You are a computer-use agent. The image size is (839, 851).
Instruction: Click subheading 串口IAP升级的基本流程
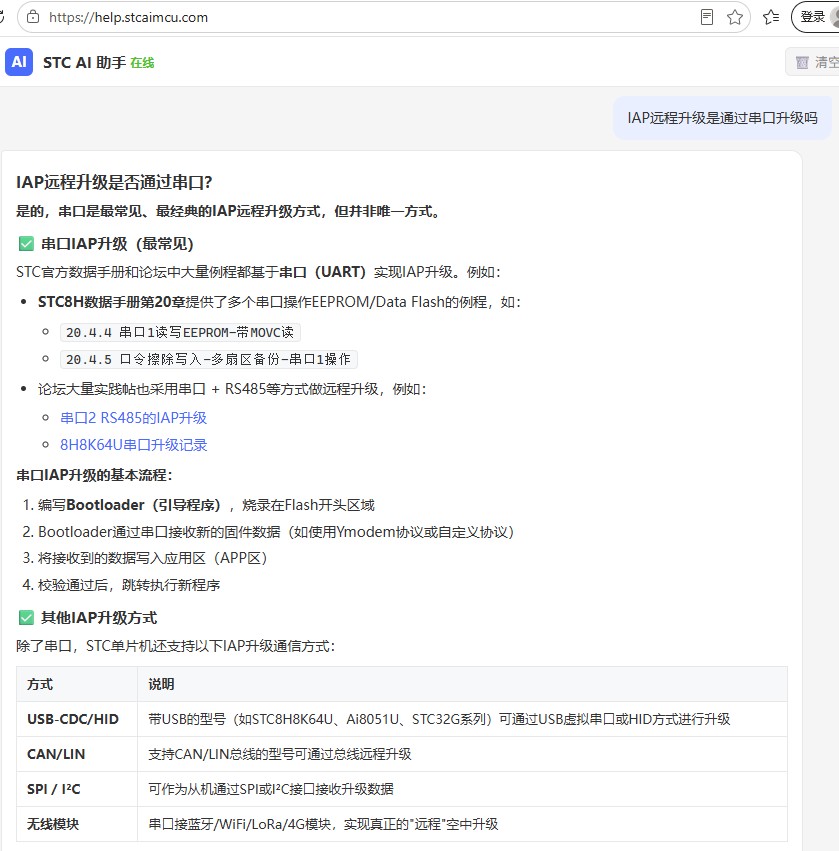pyautogui.click(x=94, y=475)
